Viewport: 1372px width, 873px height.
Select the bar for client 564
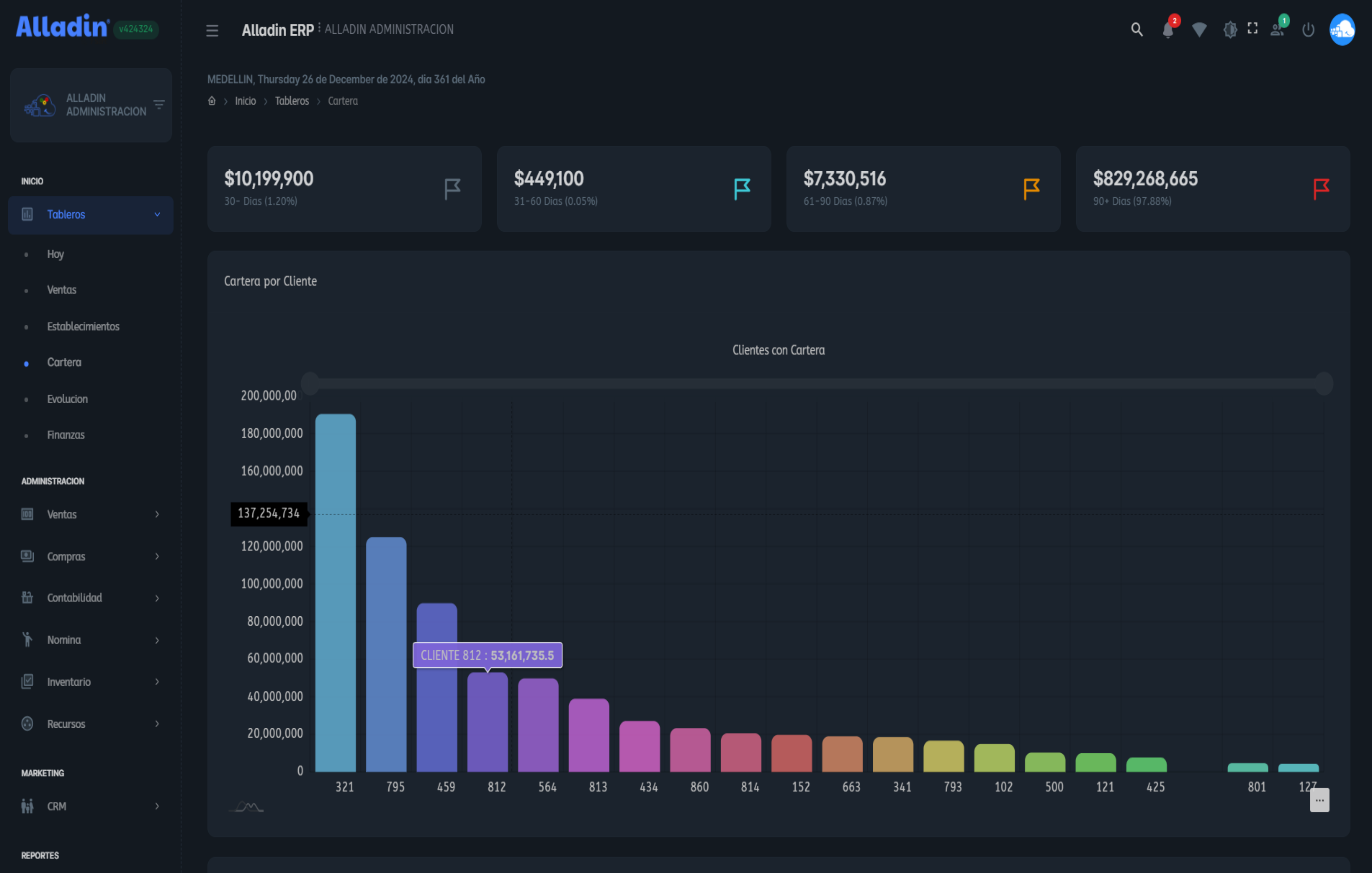(538, 725)
